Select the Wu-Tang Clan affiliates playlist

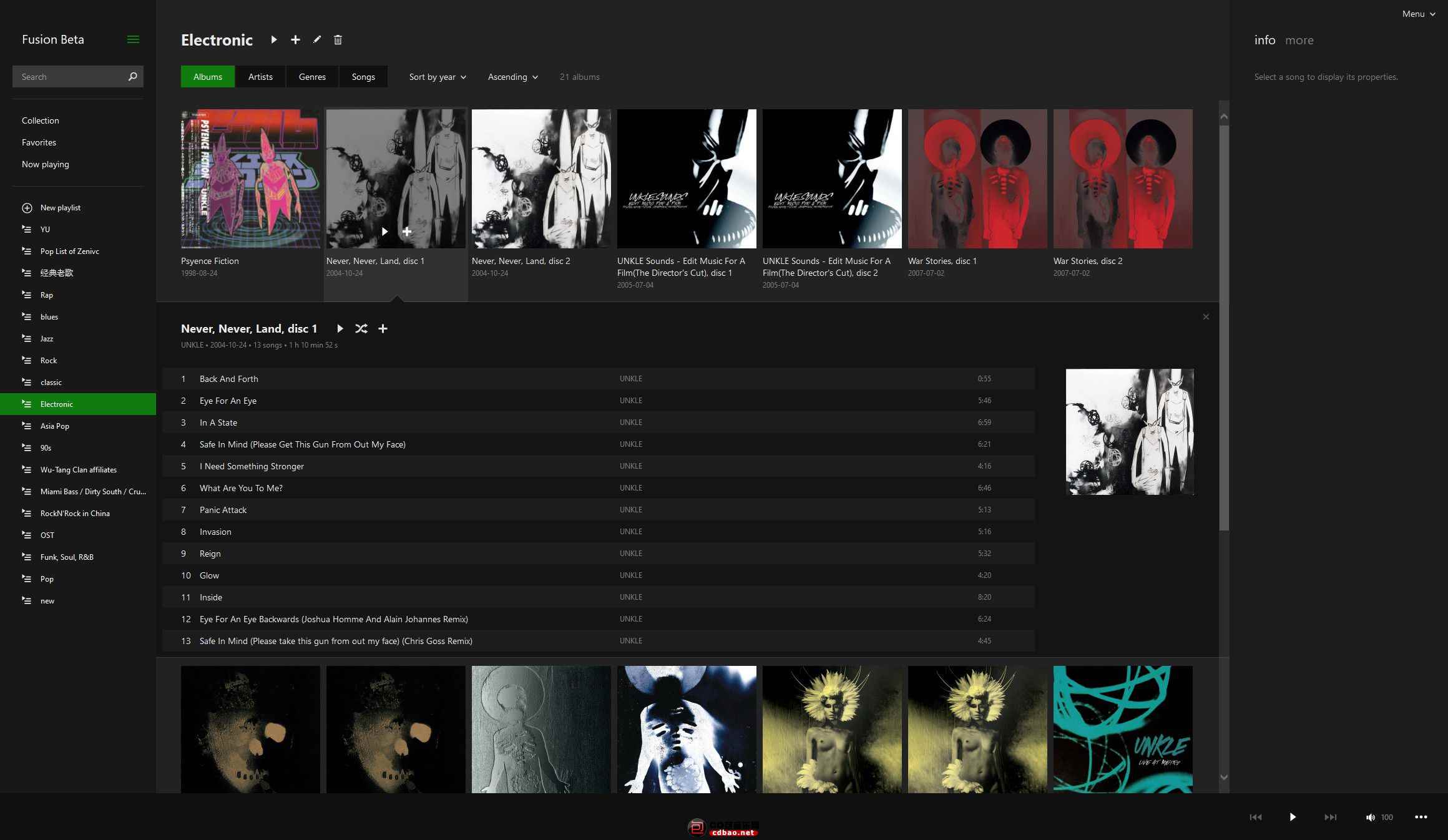[x=78, y=470]
